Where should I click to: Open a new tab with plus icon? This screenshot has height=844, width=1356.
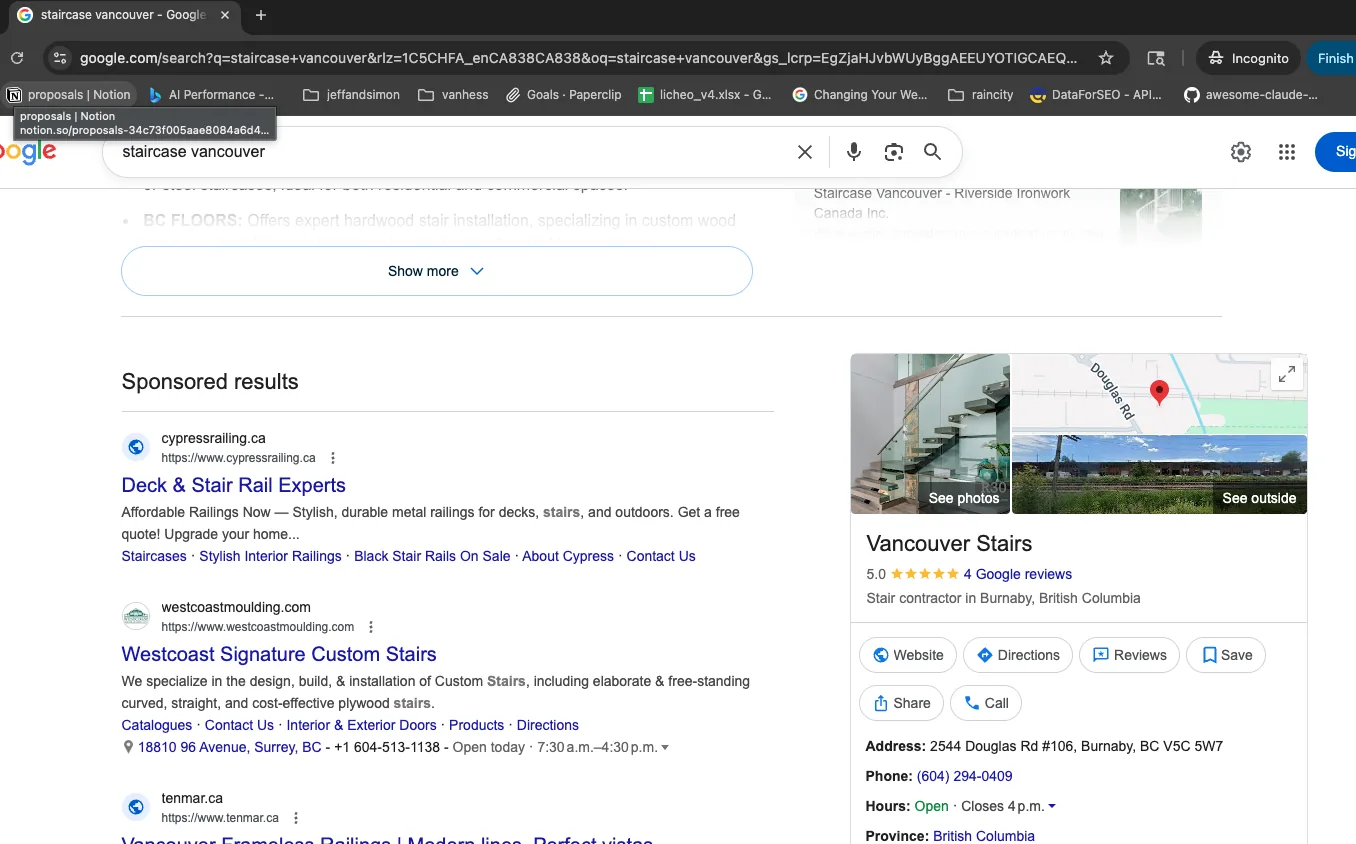click(x=261, y=15)
